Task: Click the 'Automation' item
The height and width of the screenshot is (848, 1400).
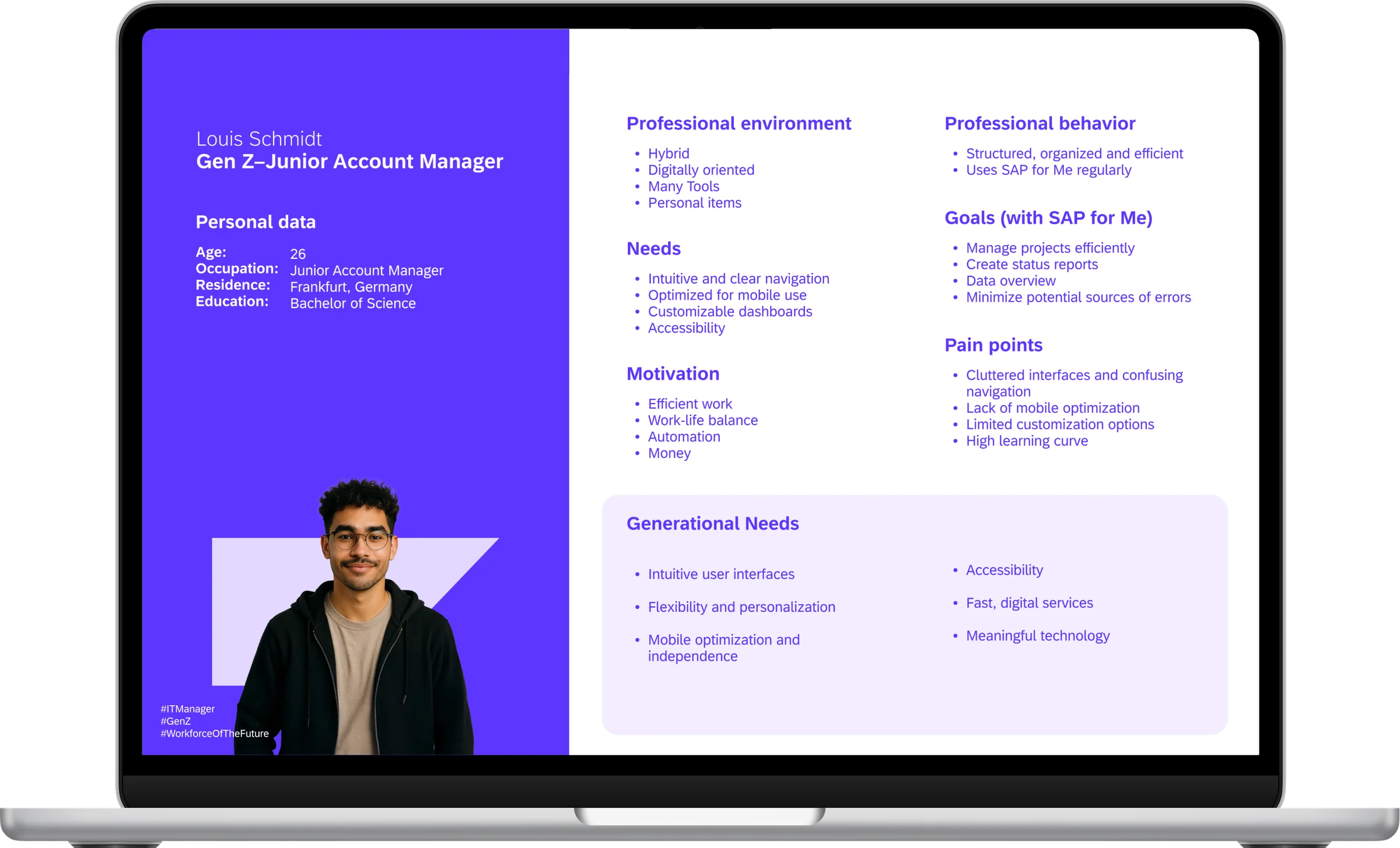Action: (x=684, y=436)
